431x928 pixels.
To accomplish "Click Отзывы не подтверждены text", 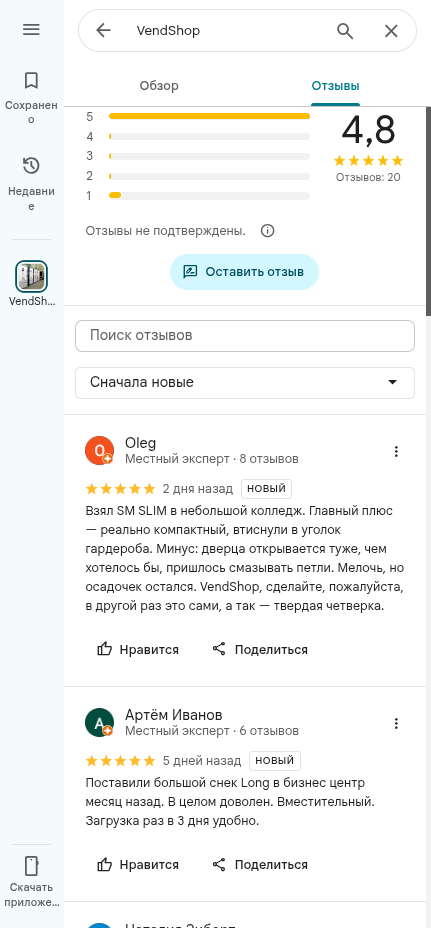I will [x=166, y=231].
